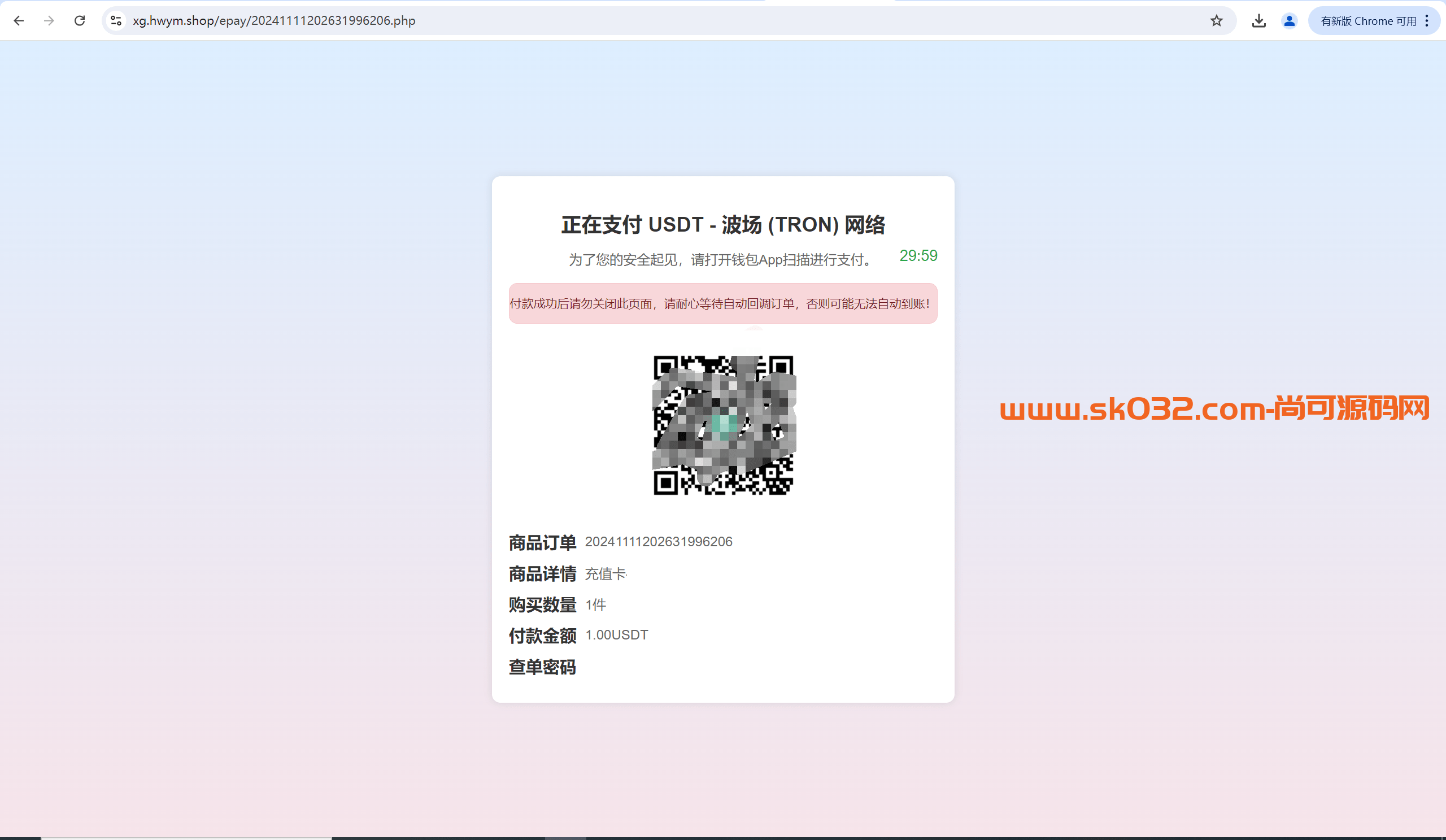Screen dimensions: 1446x840
Task: Bookmark this page with the star icon
Action: [1217, 21]
